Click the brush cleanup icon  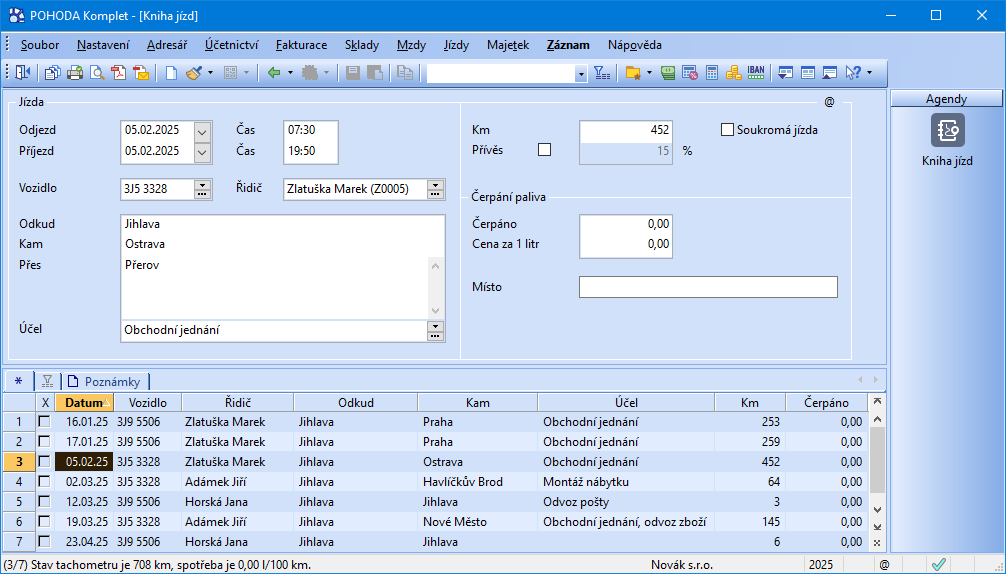193,73
